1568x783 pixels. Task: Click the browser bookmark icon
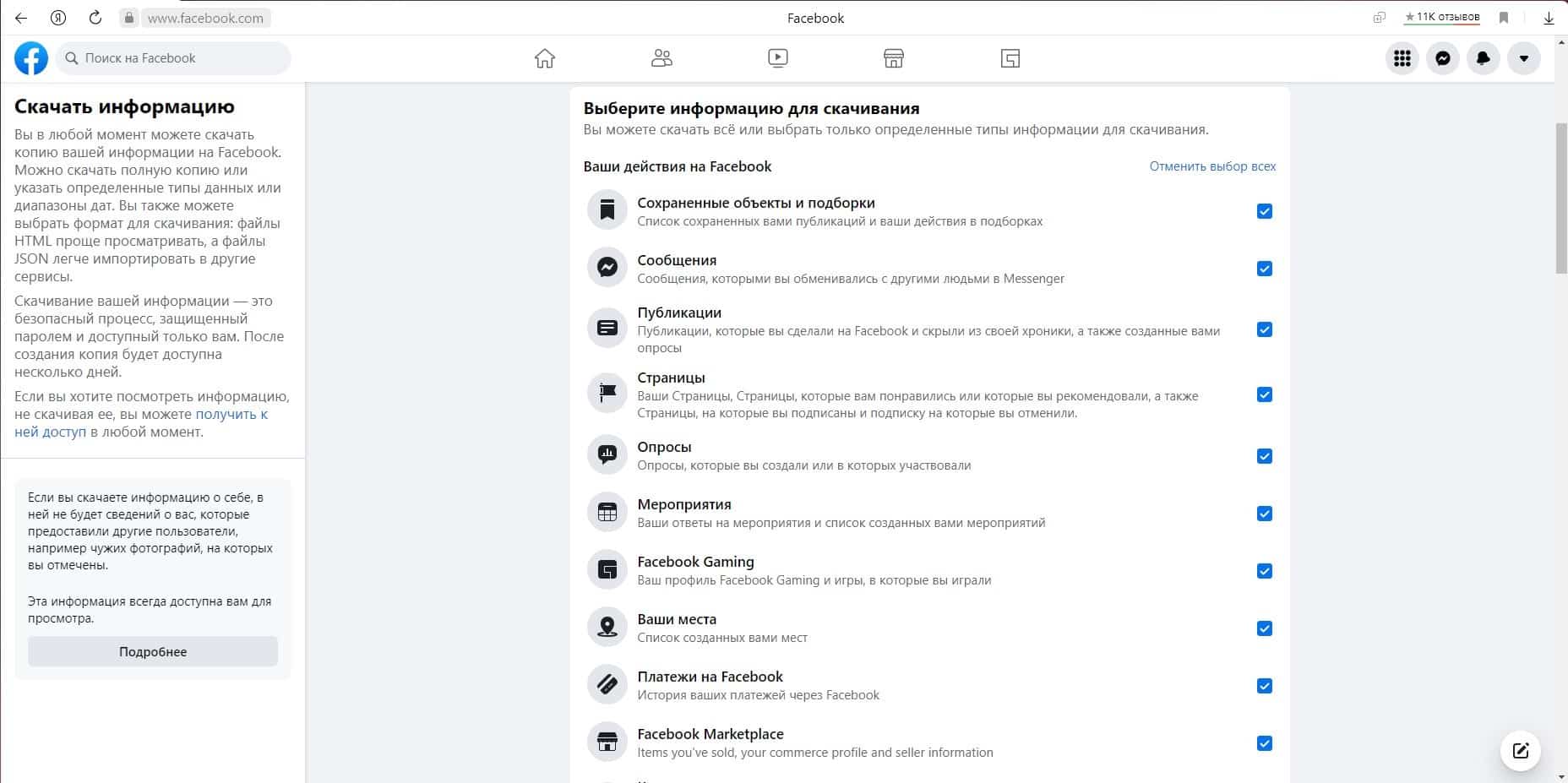click(x=1504, y=18)
